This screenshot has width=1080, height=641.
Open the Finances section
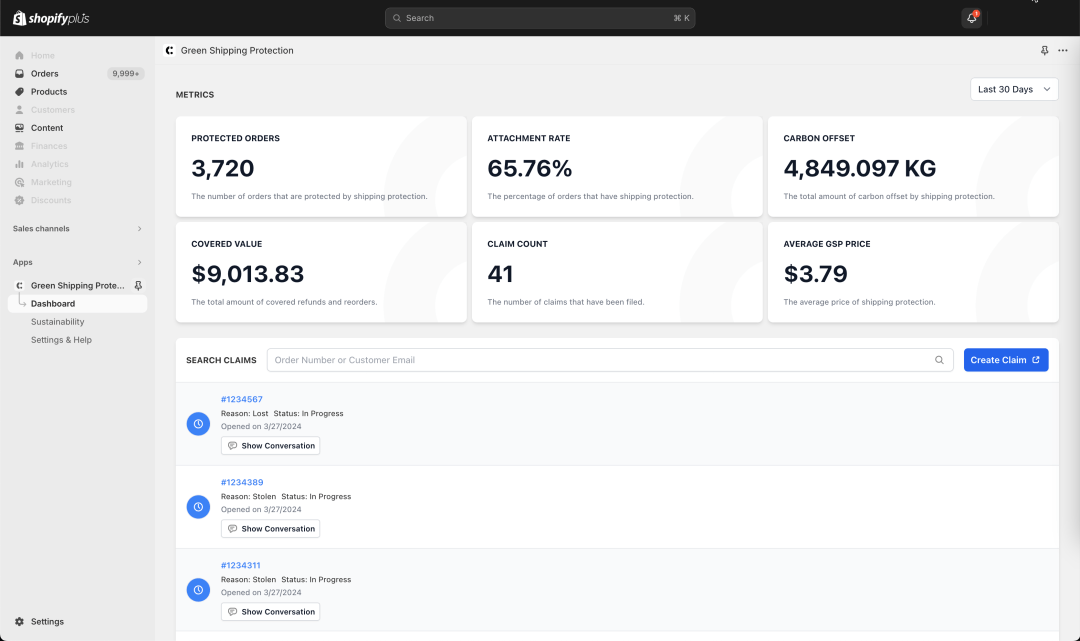coord(49,146)
